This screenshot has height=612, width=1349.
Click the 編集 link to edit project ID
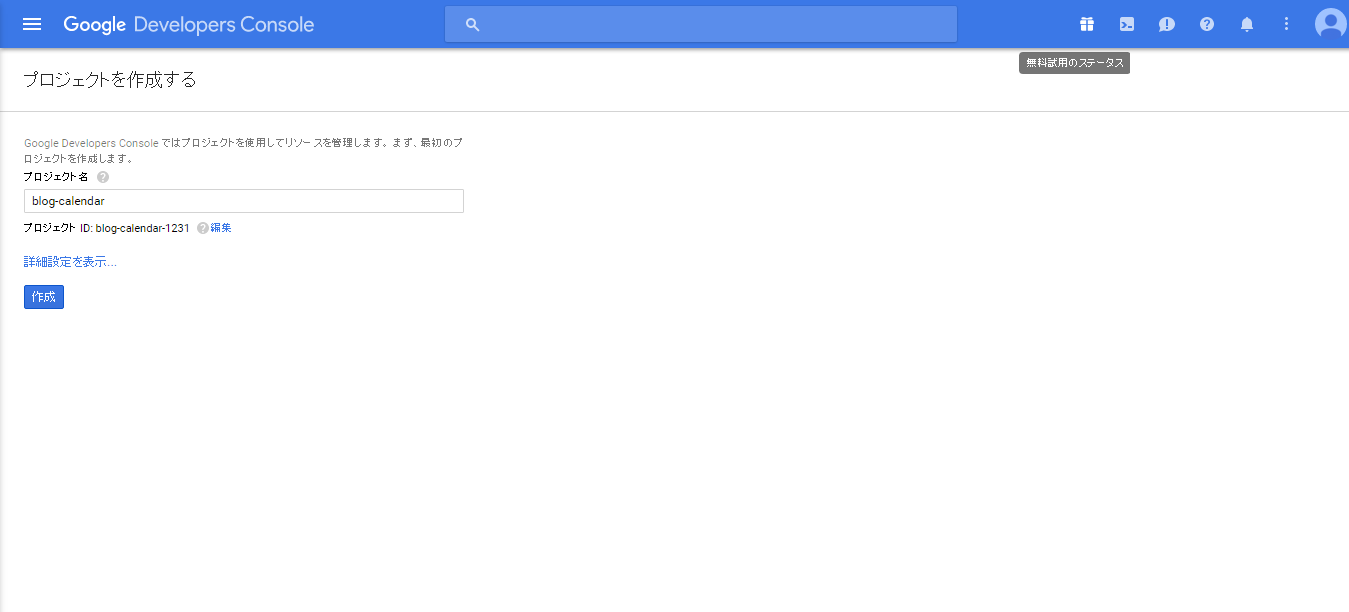click(221, 228)
